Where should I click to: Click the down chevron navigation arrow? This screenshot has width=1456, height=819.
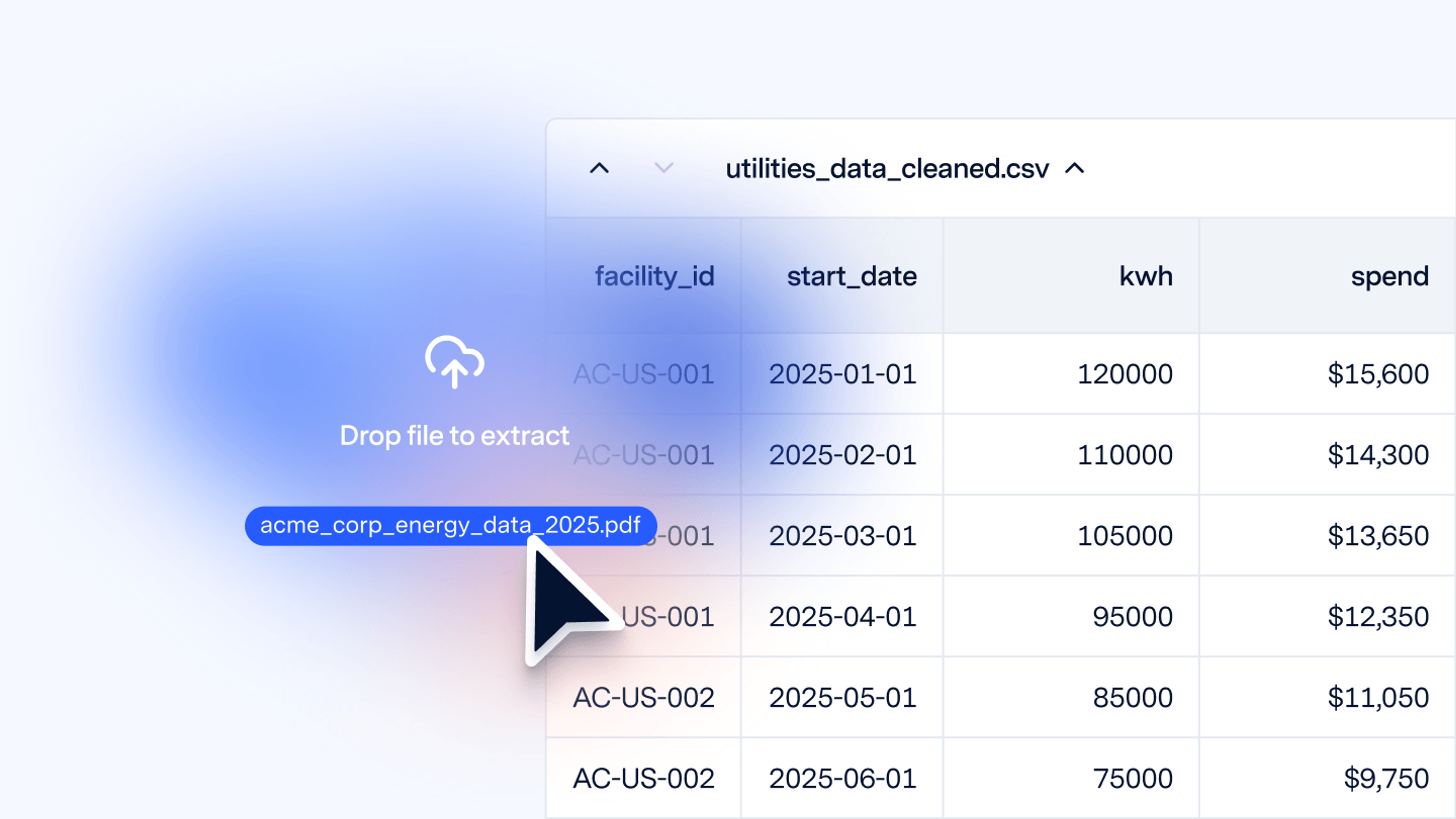[664, 168]
